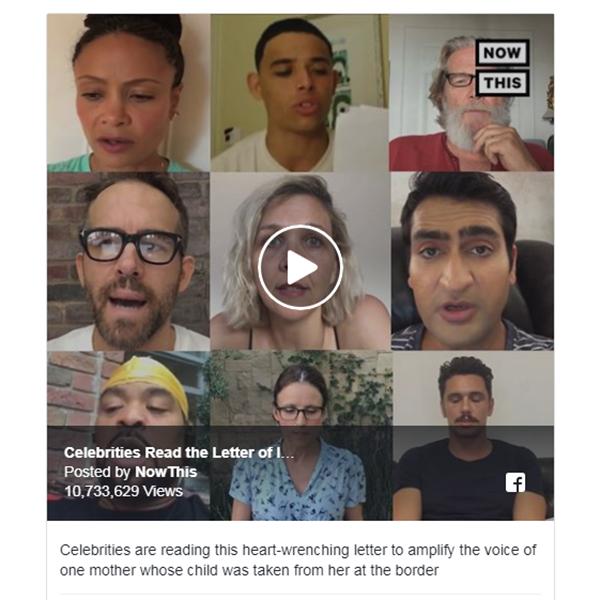
Task: Click the truncated title ellipsis
Action: [x=290, y=455]
